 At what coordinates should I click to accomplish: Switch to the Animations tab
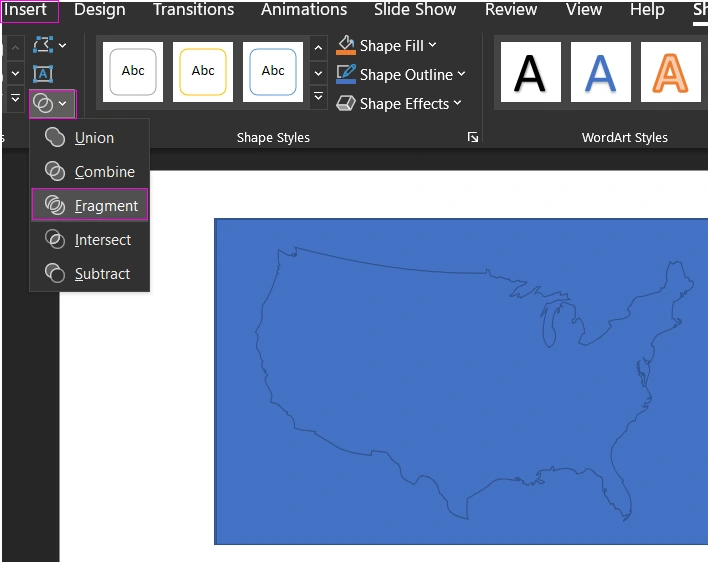pyautogui.click(x=304, y=9)
